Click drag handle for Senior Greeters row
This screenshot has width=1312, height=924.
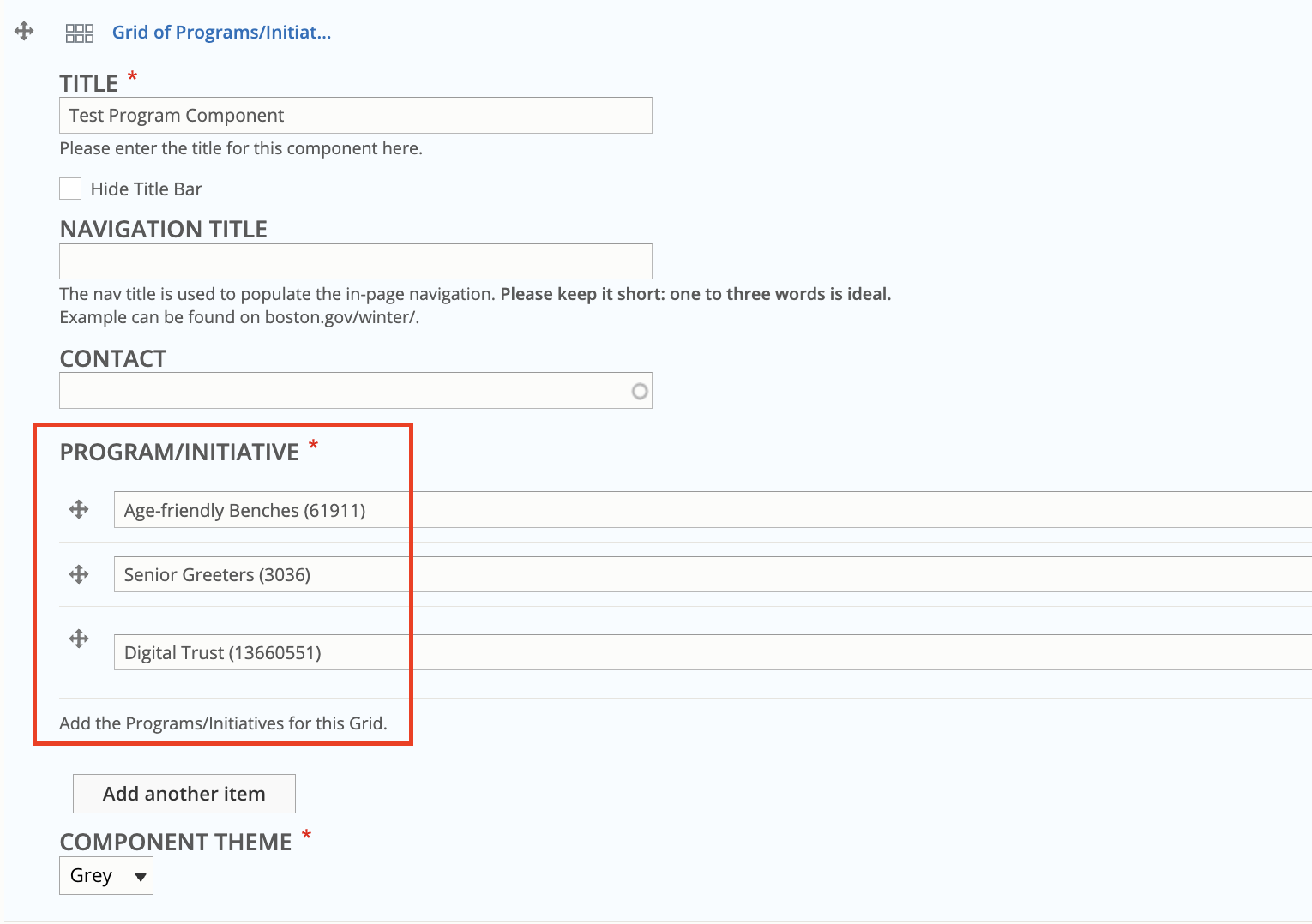click(x=79, y=574)
